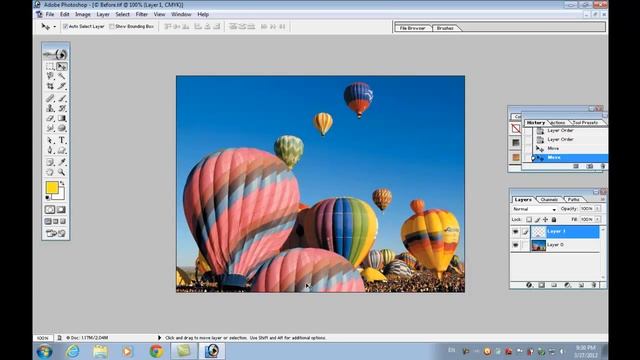
Task: Select the Healing Brush tool
Action: [50, 98]
